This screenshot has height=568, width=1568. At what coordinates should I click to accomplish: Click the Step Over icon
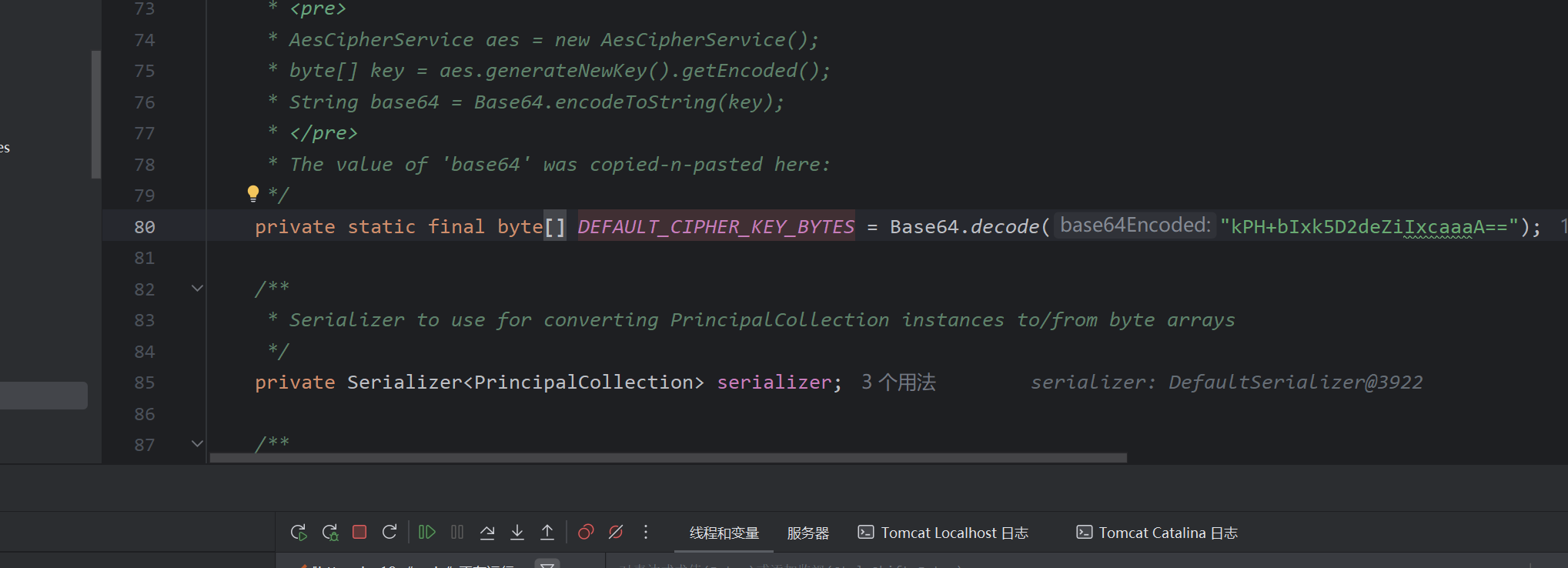487,532
